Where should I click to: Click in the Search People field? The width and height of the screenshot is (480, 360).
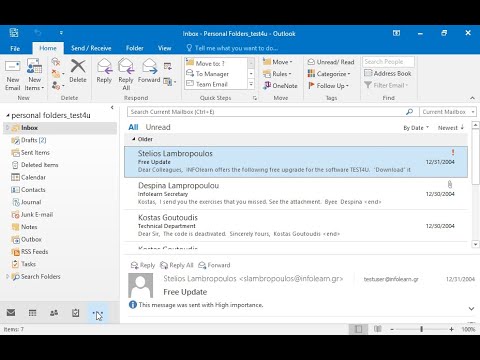point(388,62)
